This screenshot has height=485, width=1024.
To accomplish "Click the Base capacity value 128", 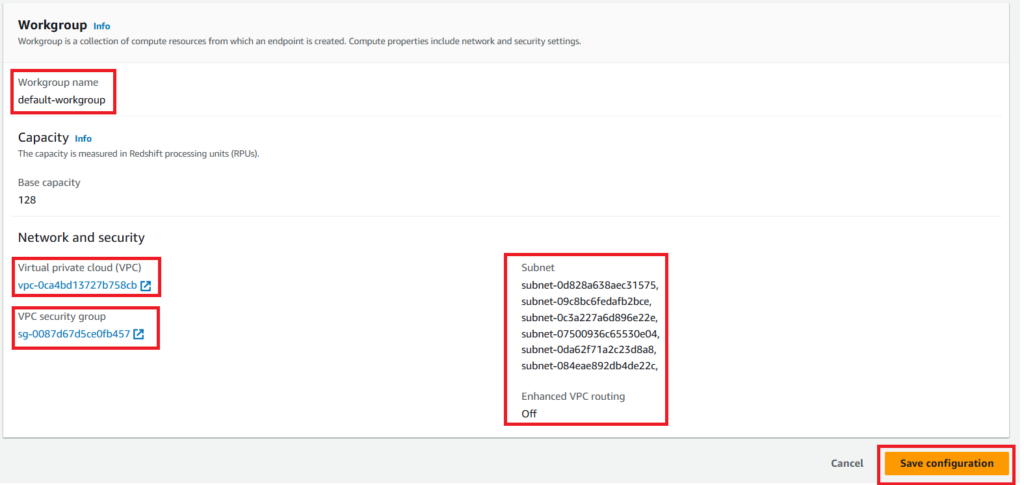I will pos(27,200).
